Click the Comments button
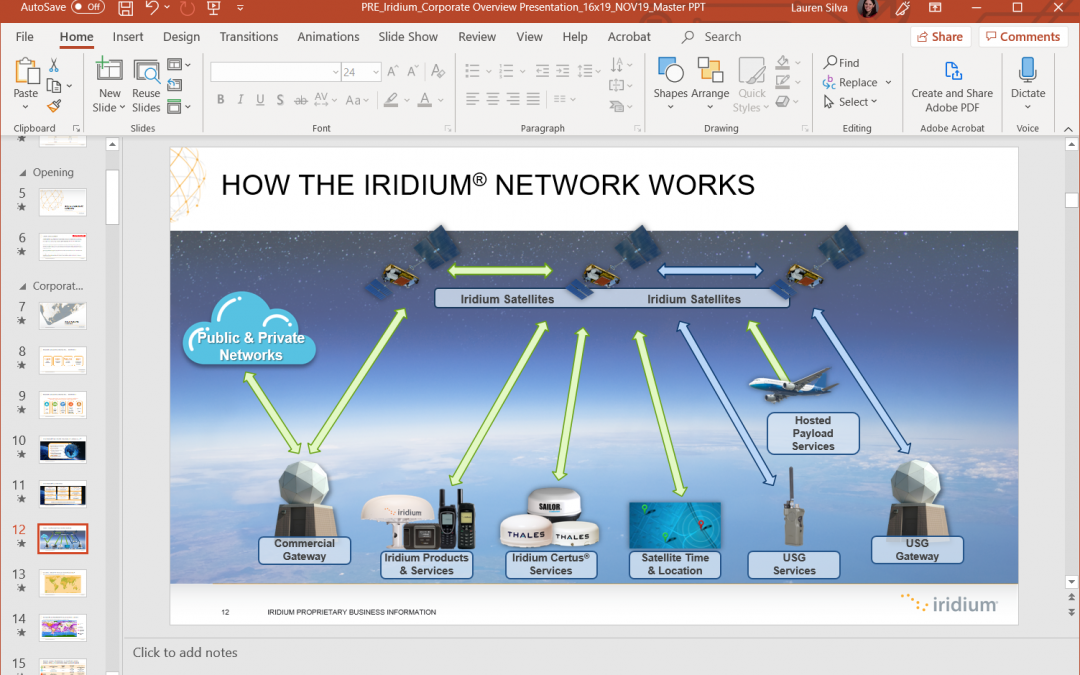 1023,37
